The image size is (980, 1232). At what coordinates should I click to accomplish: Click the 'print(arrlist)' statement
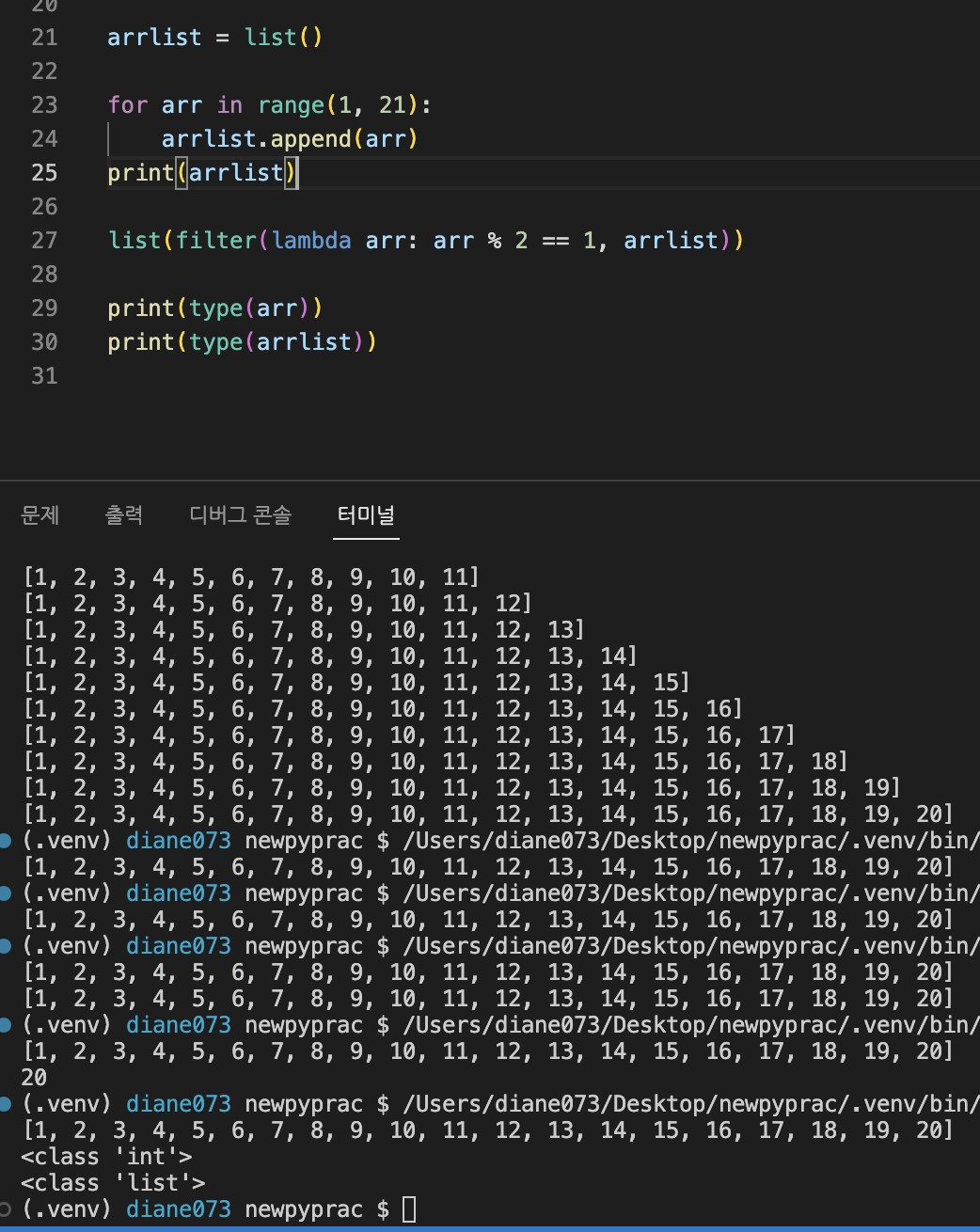tap(202, 173)
